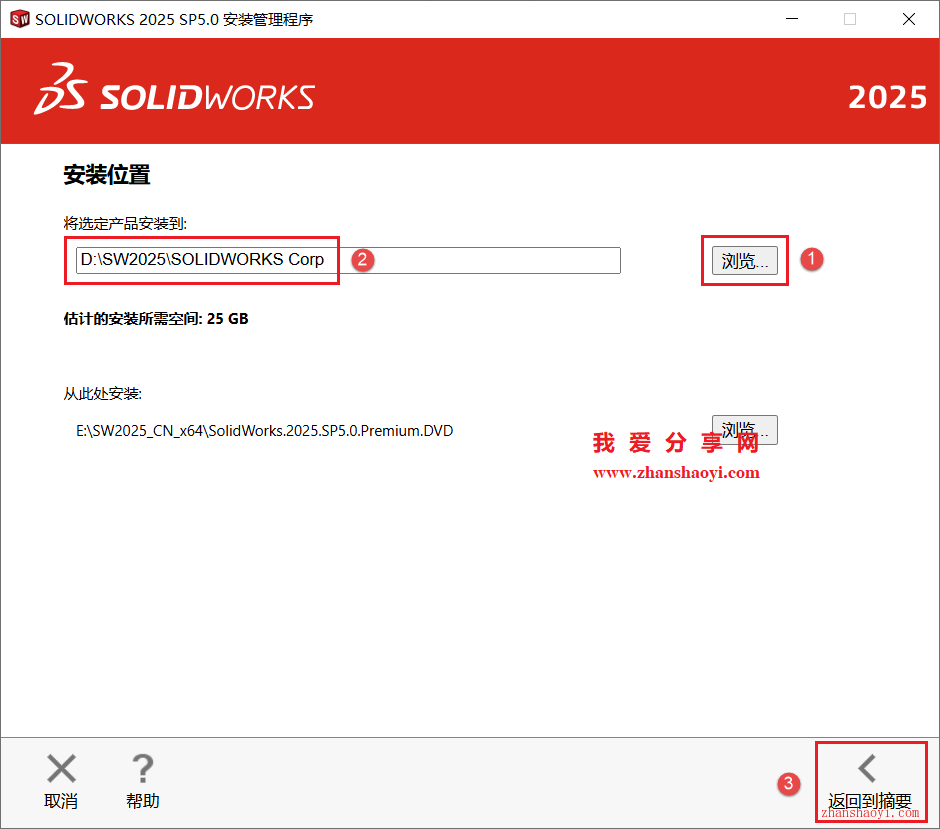Close the installation manager window
The image size is (940, 829).
909,19
